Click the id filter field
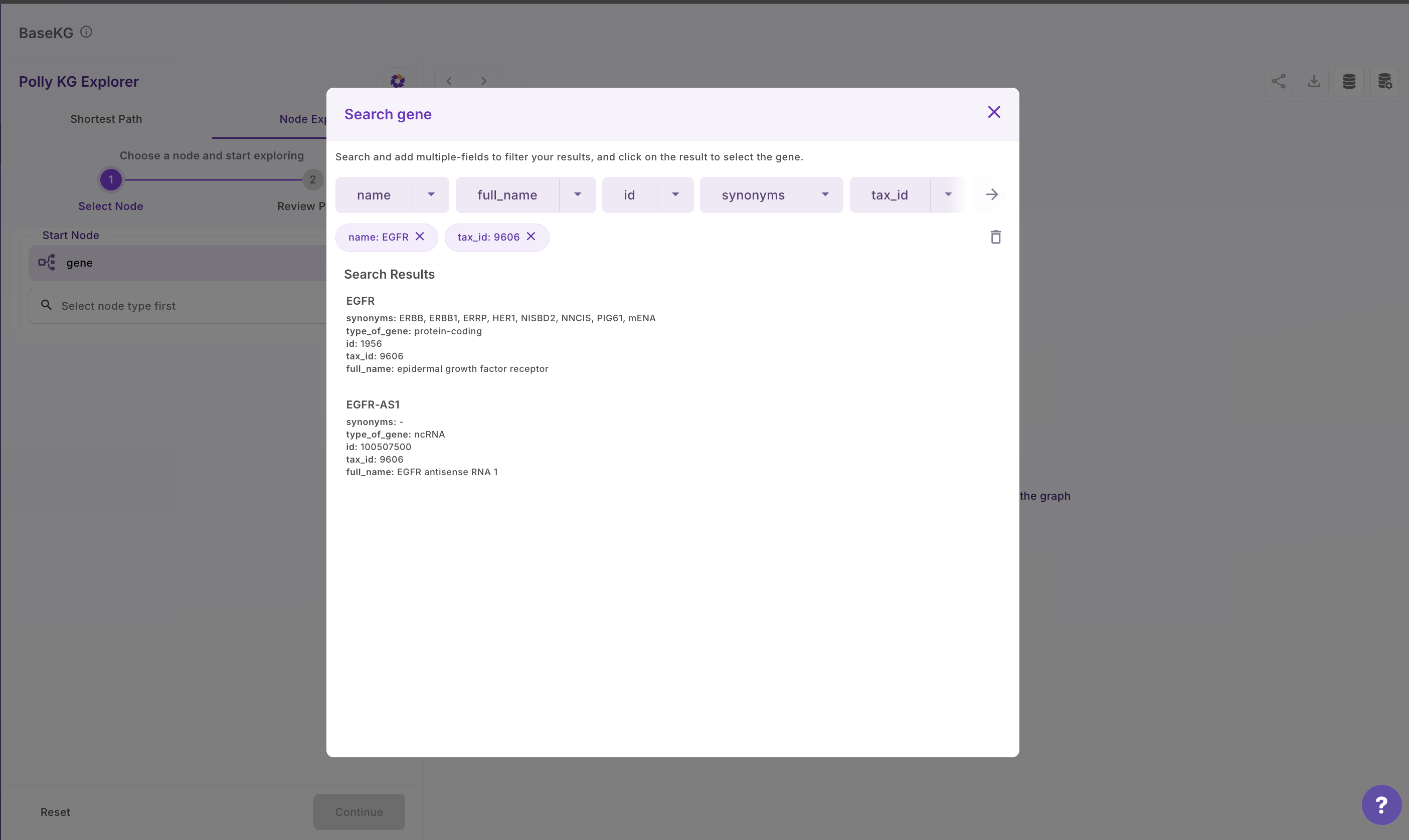The image size is (1409, 840). pos(629,195)
